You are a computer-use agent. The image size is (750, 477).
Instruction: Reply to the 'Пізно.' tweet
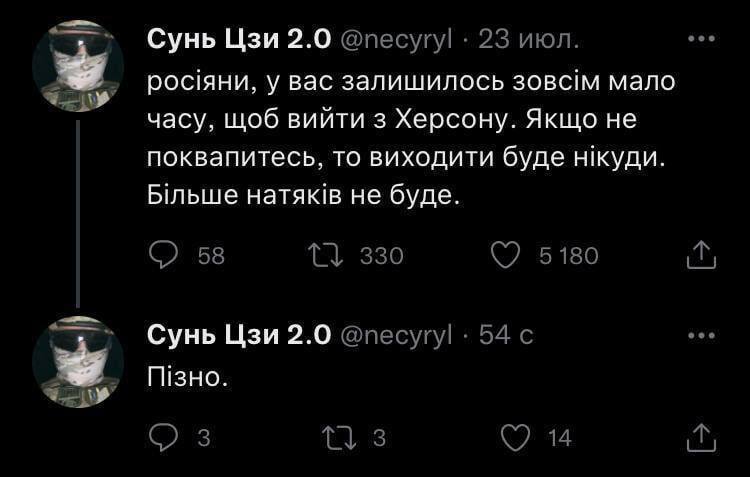[163, 436]
